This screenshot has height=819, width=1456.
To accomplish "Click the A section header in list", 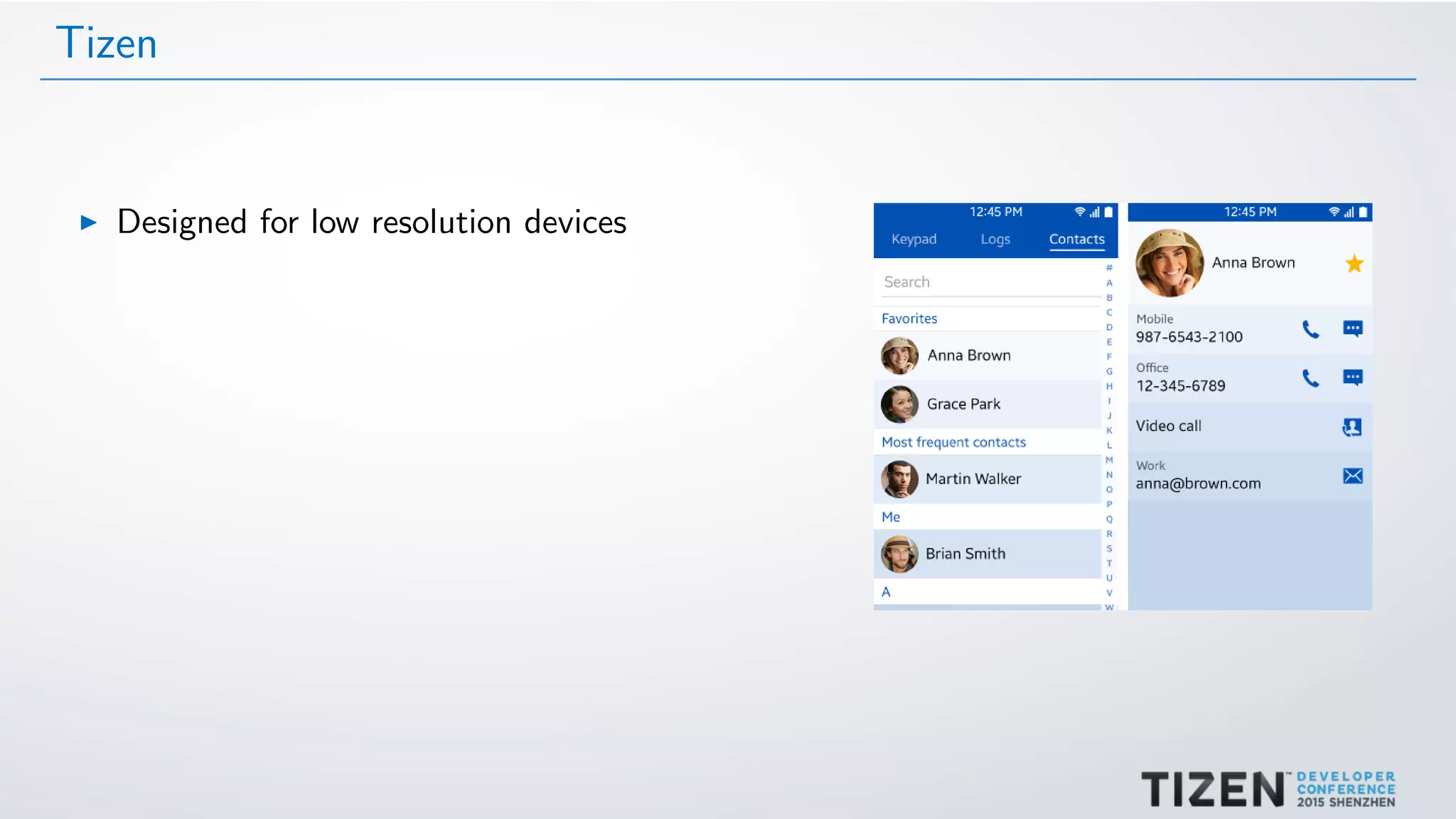I will [x=886, y=591].
